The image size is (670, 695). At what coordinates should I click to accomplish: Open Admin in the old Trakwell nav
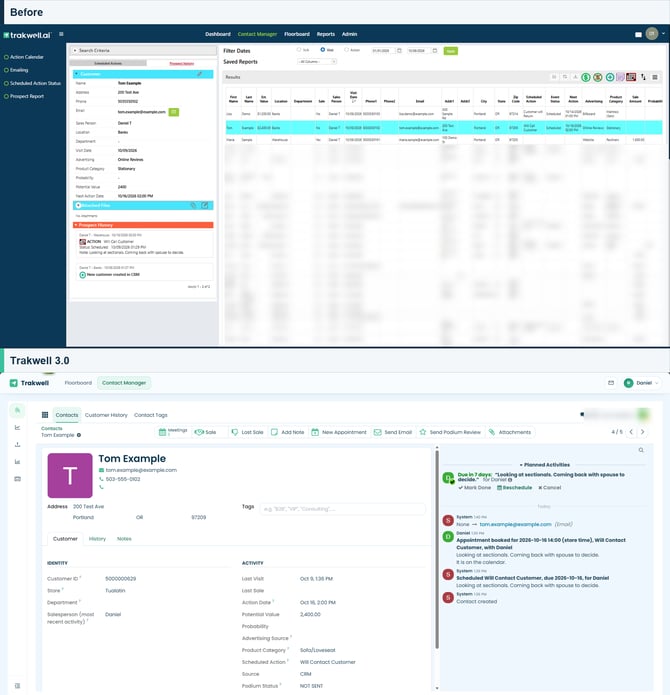point(349,34)
